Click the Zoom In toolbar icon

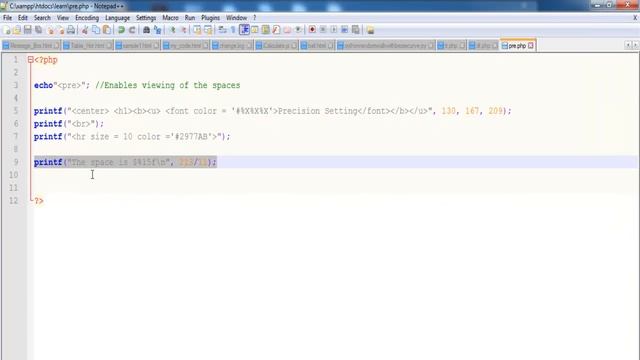pyautogui.click(x=172, y=30)
